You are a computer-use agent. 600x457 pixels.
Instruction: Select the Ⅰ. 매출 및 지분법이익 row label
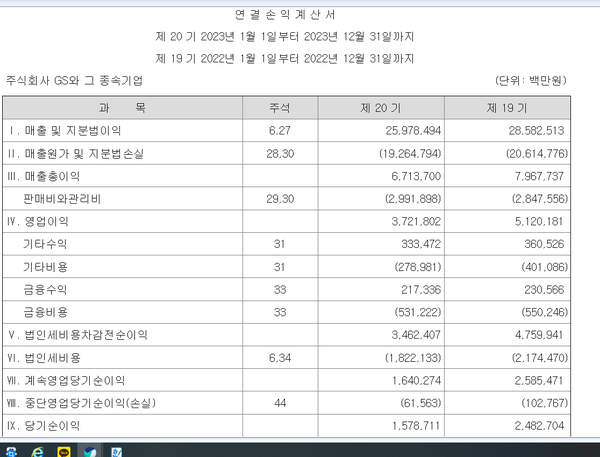64,131
